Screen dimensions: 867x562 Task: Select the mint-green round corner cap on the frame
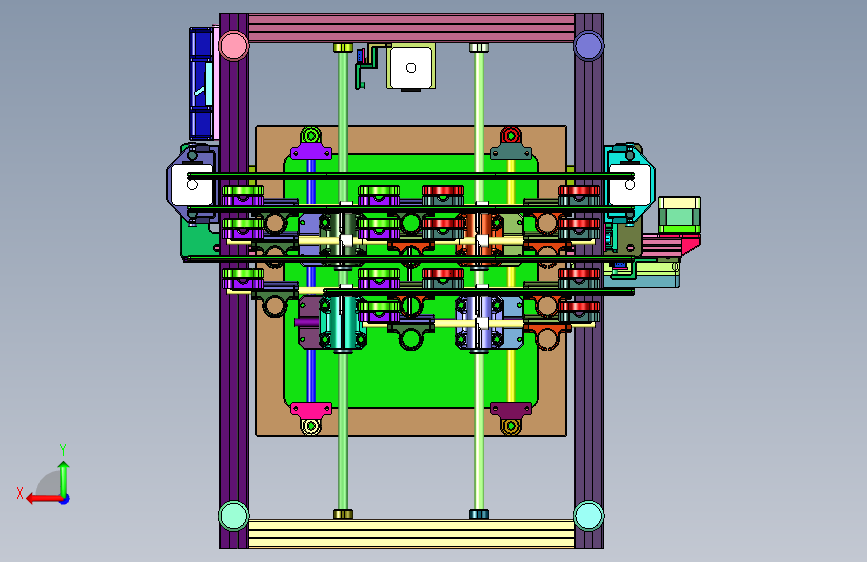233,516
